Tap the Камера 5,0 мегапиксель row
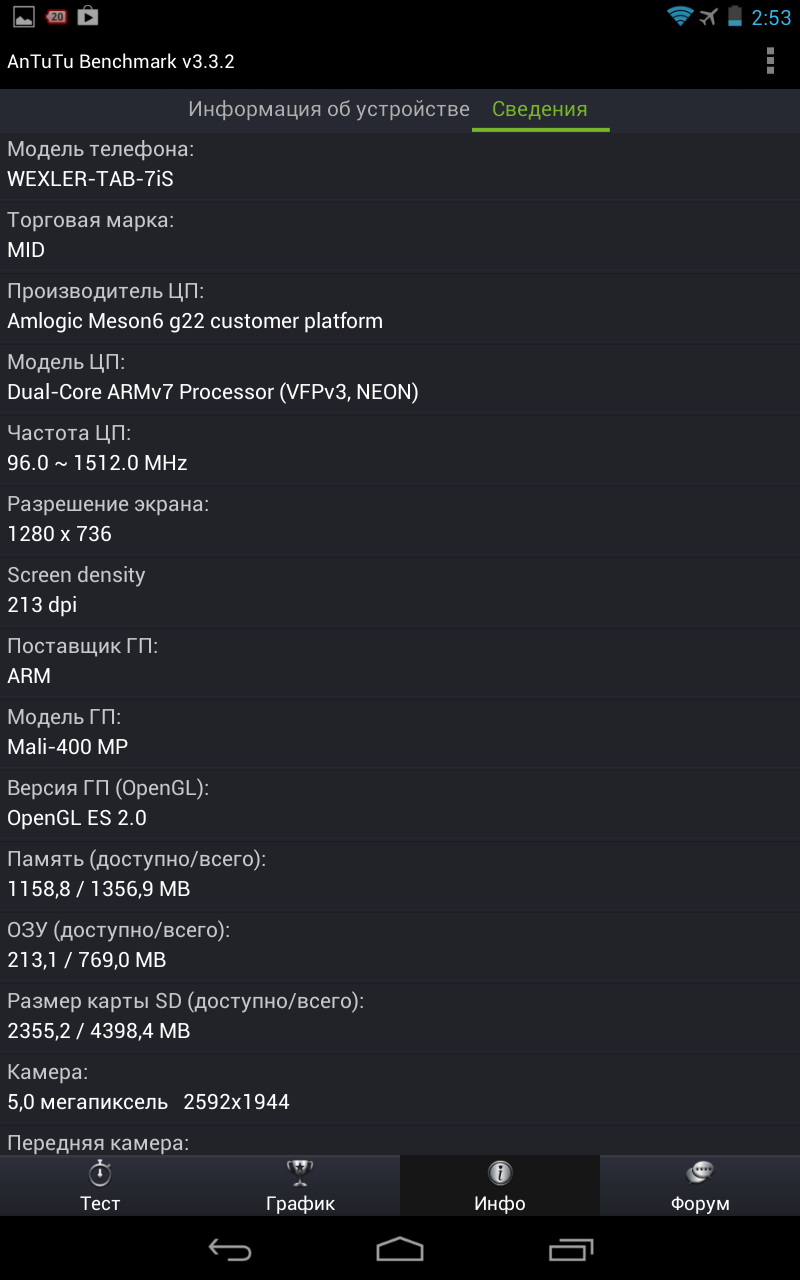 point(400,1088)
